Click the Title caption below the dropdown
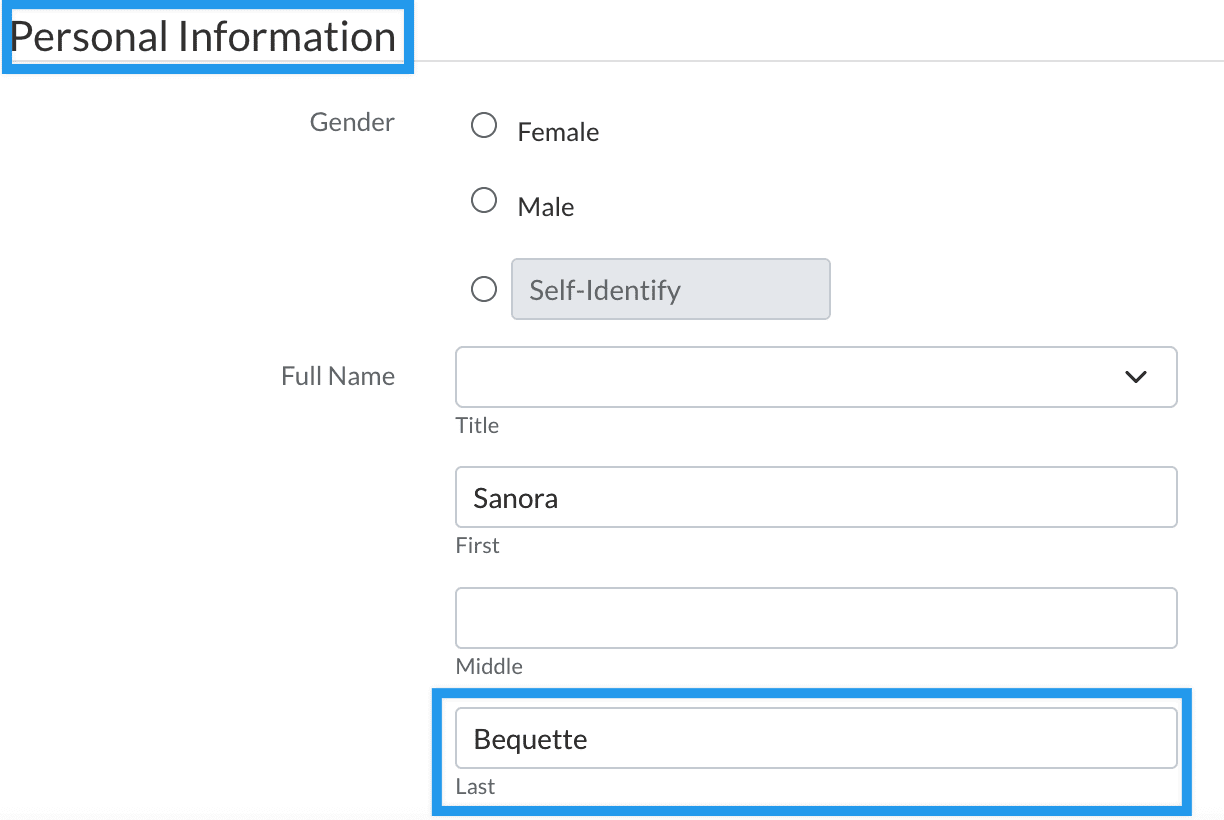 (477, 425)
